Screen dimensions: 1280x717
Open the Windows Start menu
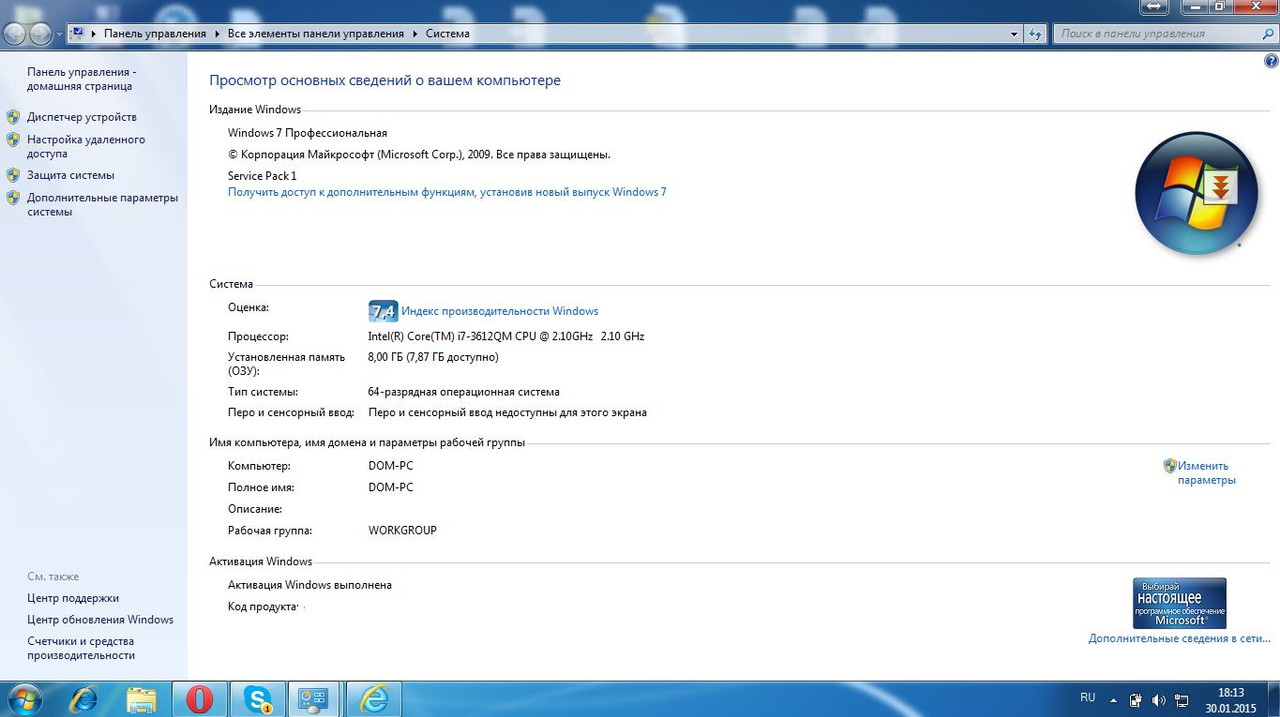(x=23, y=699)
